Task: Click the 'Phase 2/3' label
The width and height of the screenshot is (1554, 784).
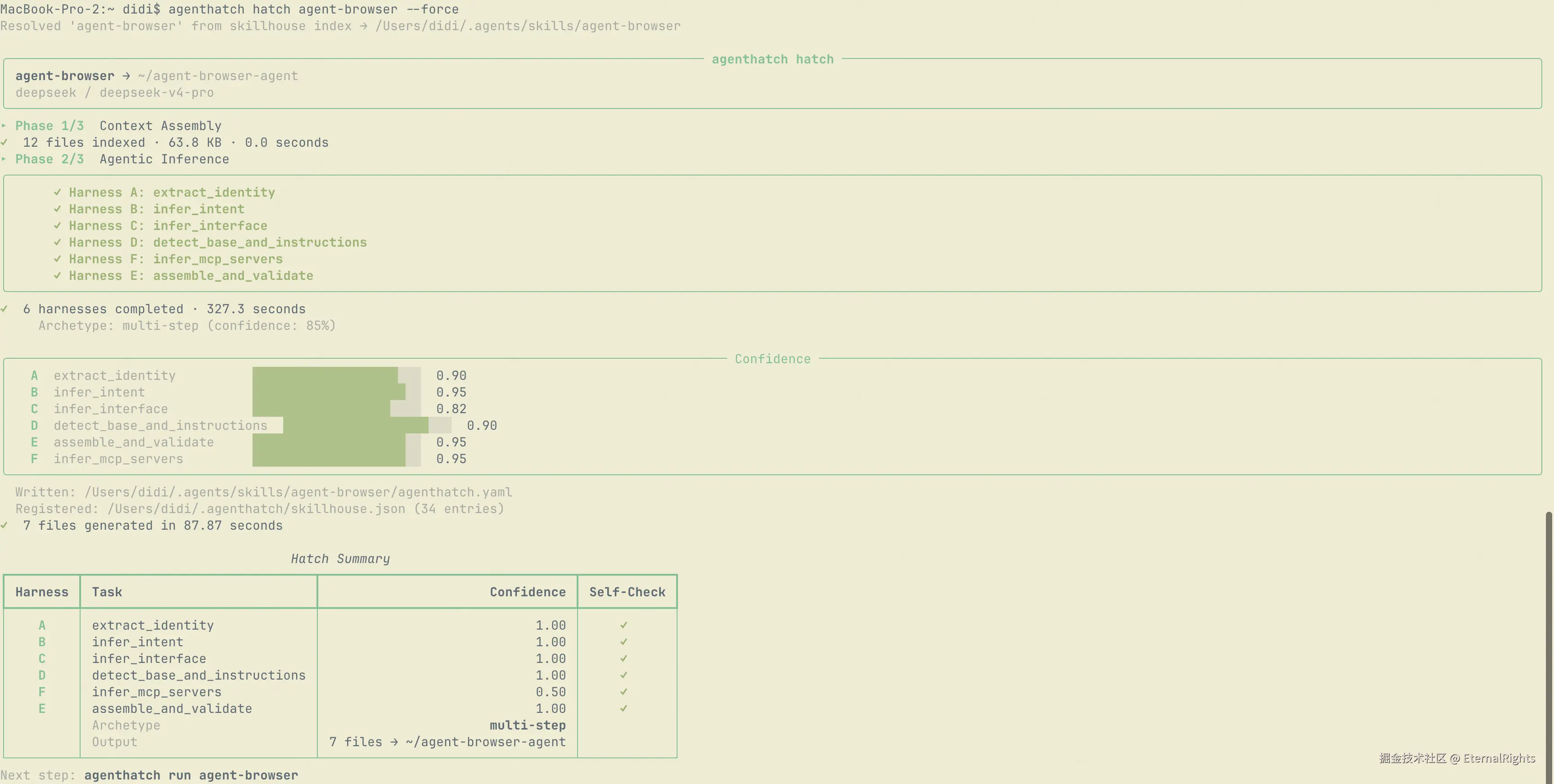Action: point(50,159)
